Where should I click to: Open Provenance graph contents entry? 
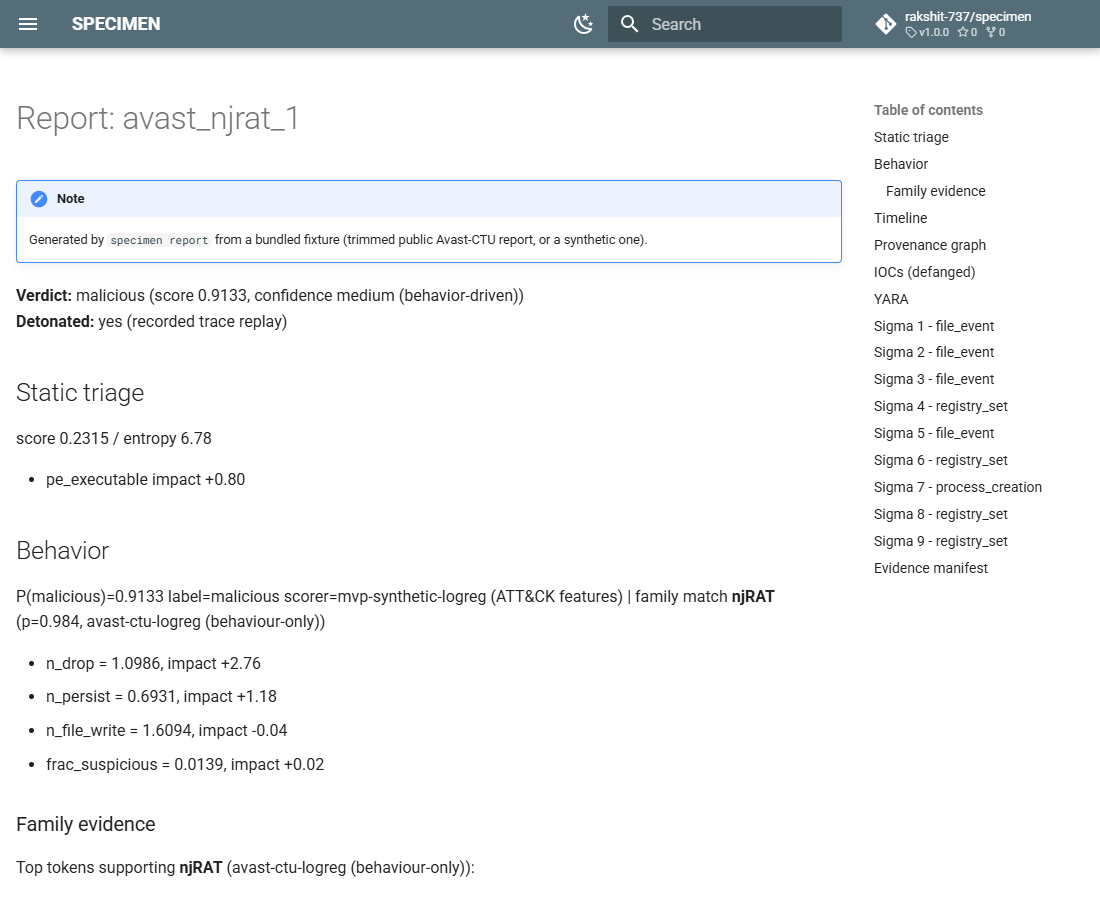click(930, 246)
